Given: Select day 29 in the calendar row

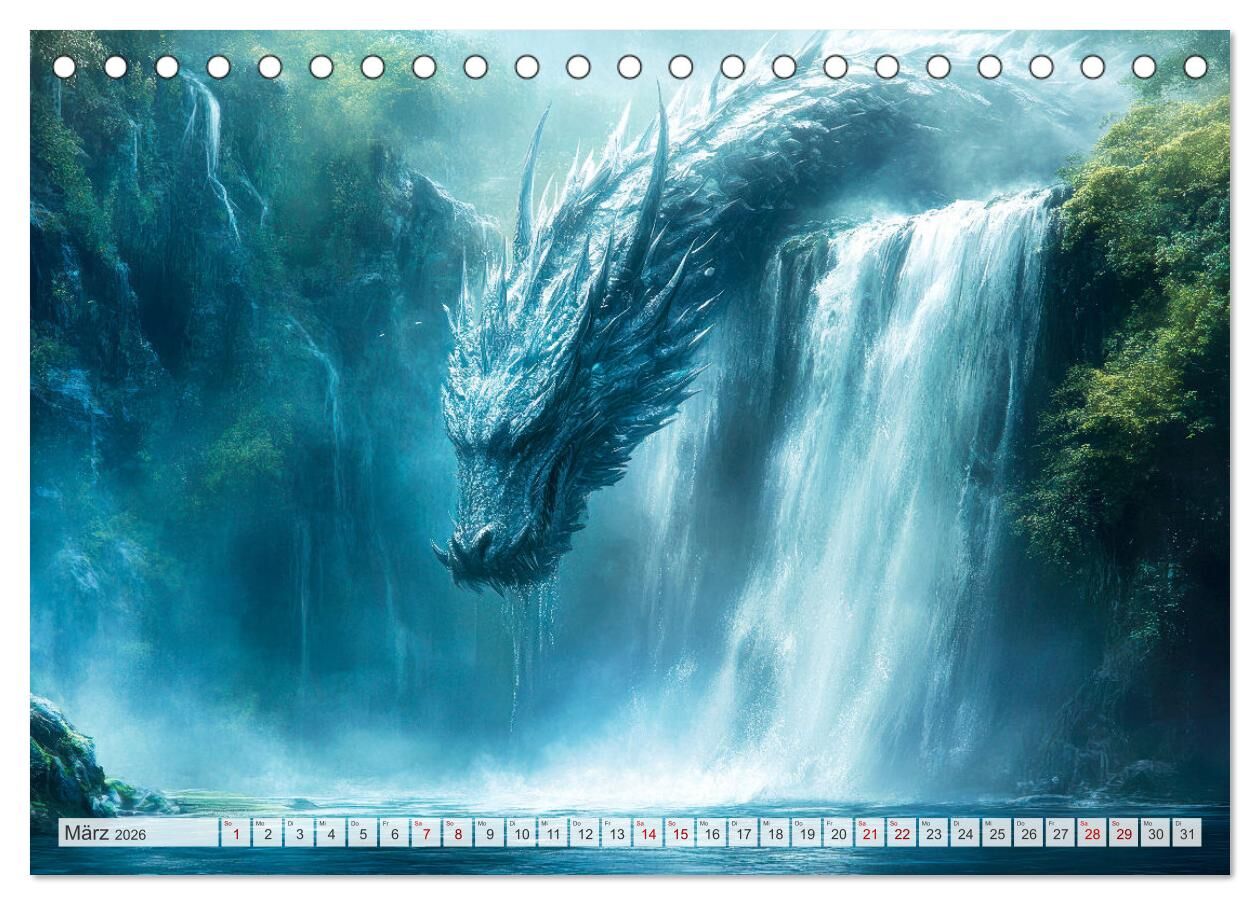Looking at the screenshot, I should [1124, 833].
